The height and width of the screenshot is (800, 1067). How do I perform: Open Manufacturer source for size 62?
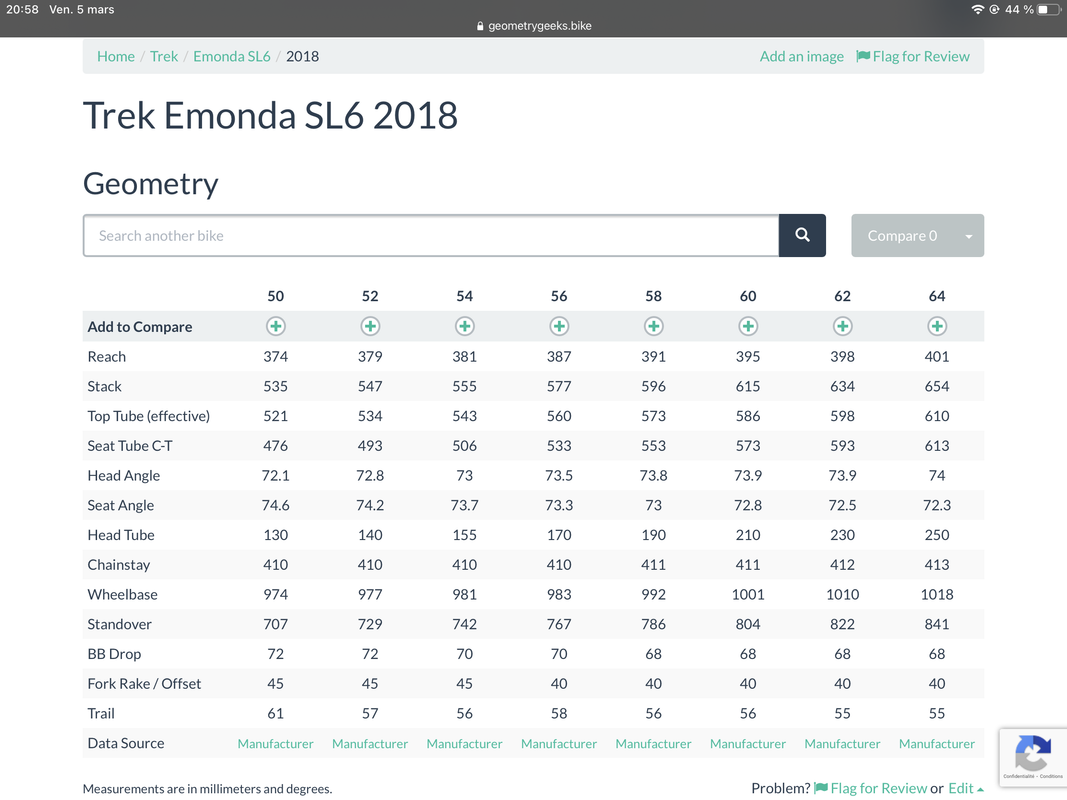(x=842, y=744)
